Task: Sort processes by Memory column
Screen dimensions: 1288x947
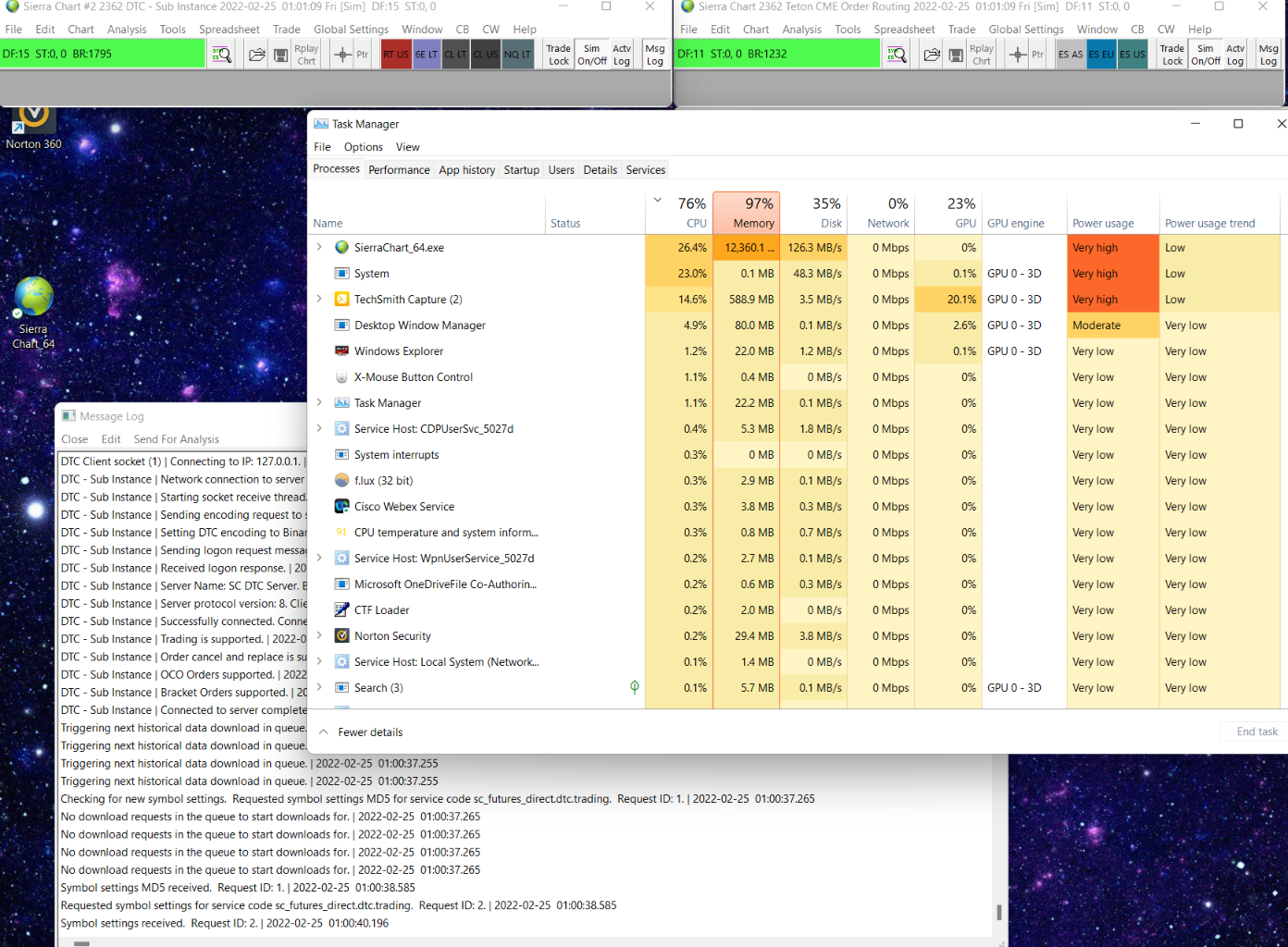Action: pyautogui.click(x=747, y=213)
